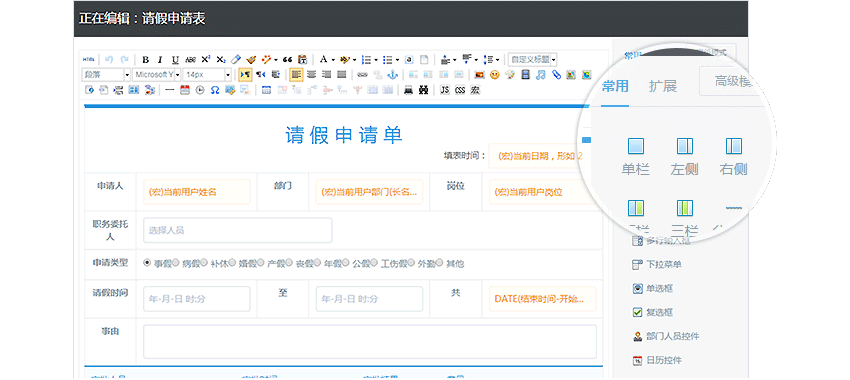This screenshot has height=380, width=850.
Task: Select the 病假 radio option
Action: 176,263
